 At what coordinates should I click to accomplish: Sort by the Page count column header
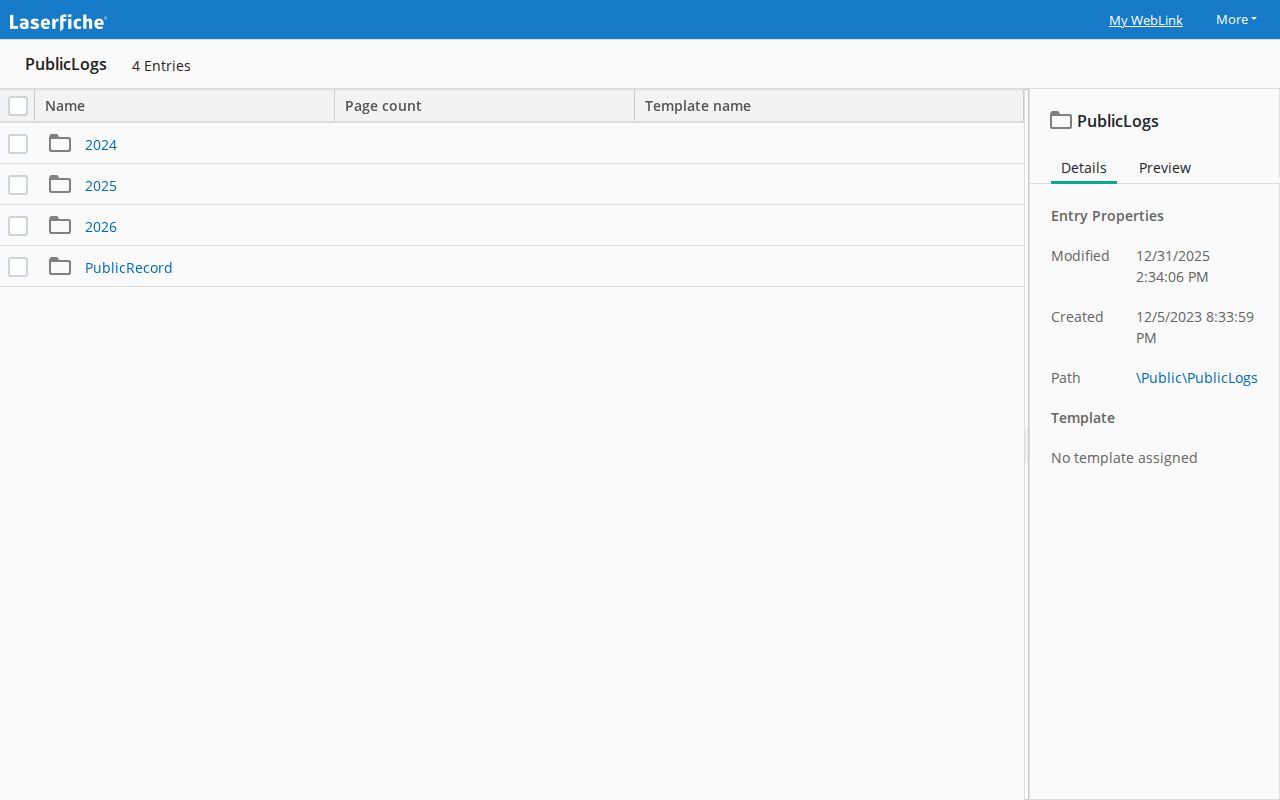click(485, 106)
